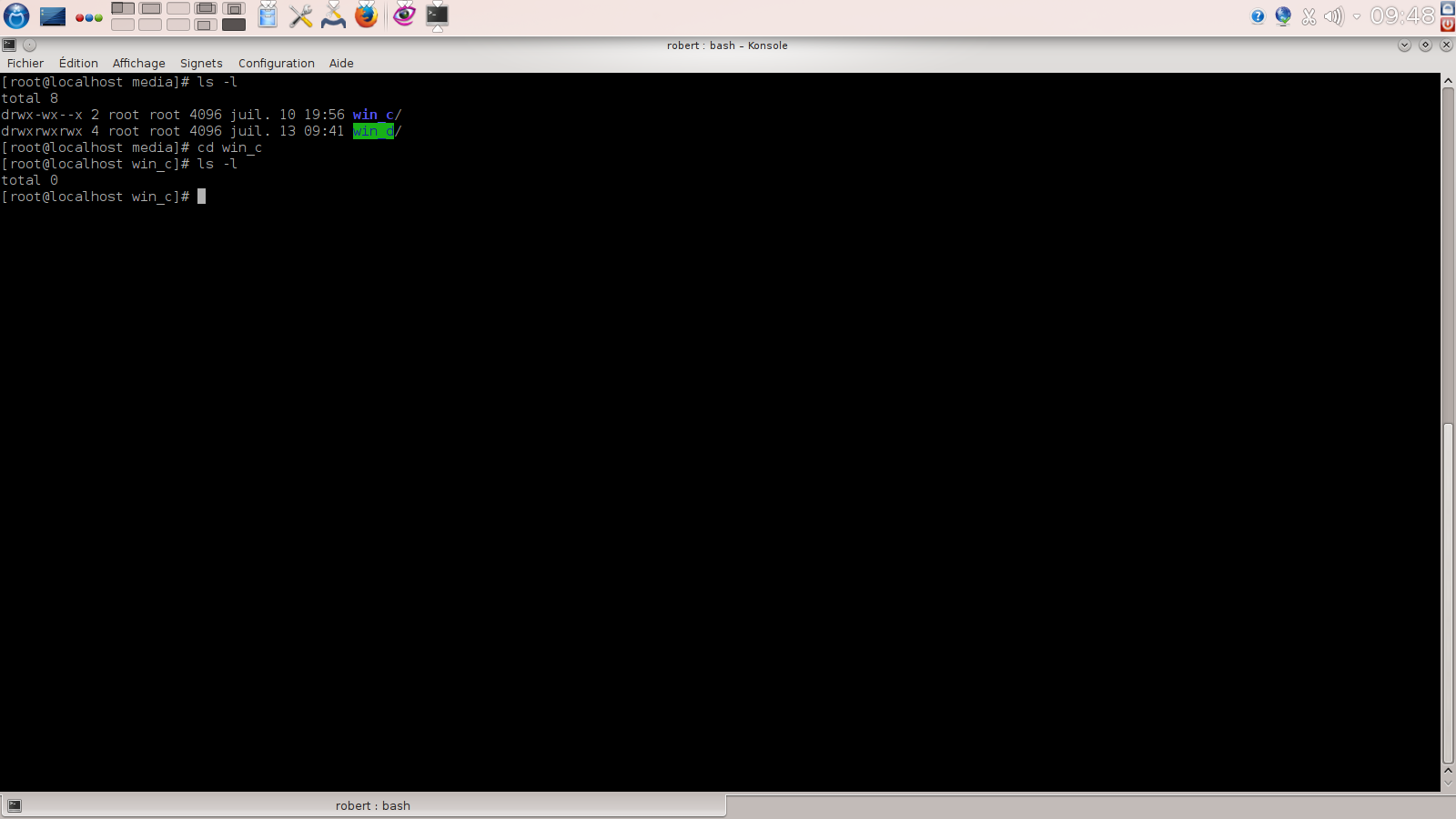Open the Fichier menu

pyautogui.click(x=25, y=63)
